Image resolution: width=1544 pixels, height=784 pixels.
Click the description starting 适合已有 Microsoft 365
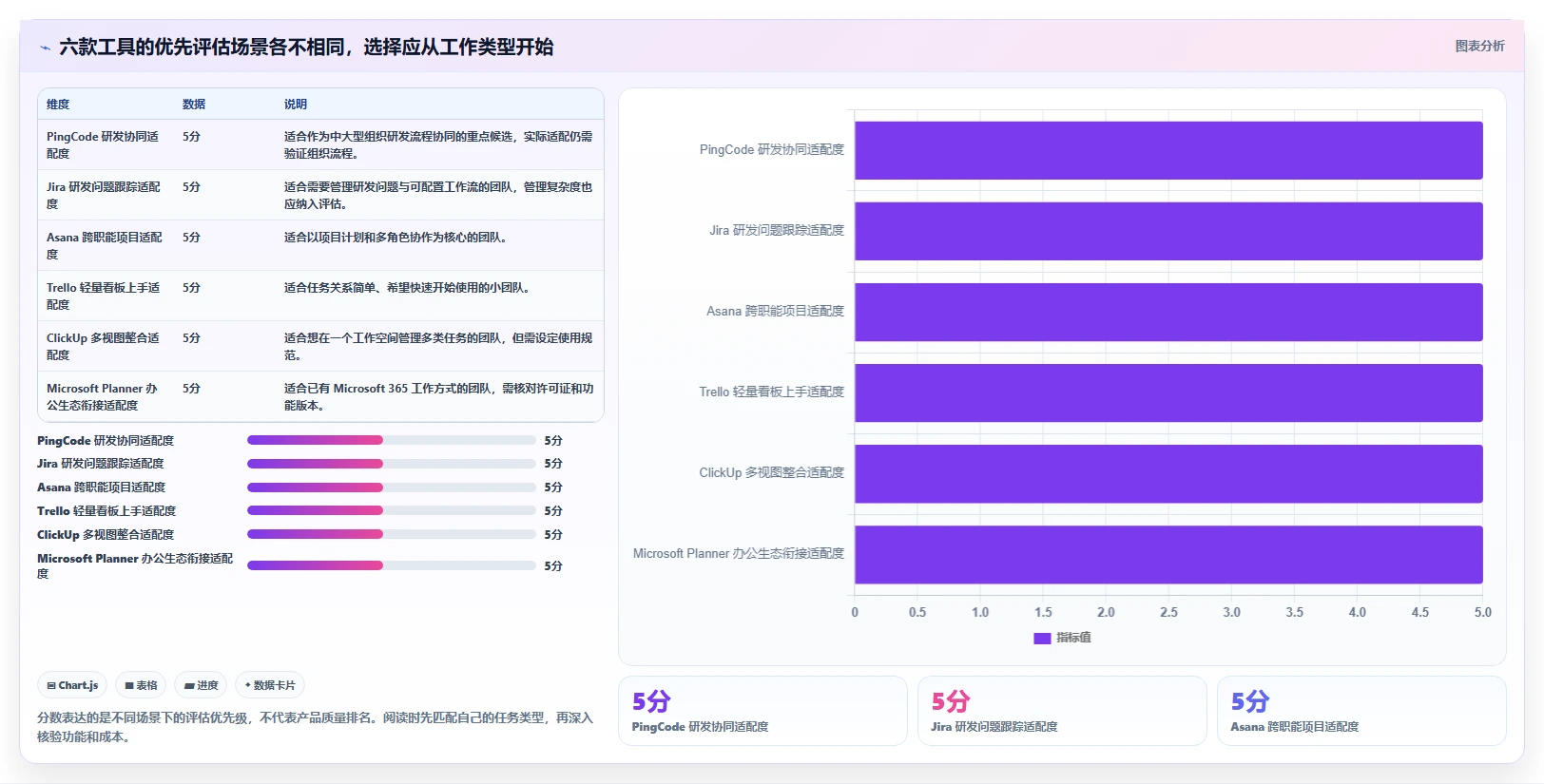pyautogui.click(x=438, y=397)
